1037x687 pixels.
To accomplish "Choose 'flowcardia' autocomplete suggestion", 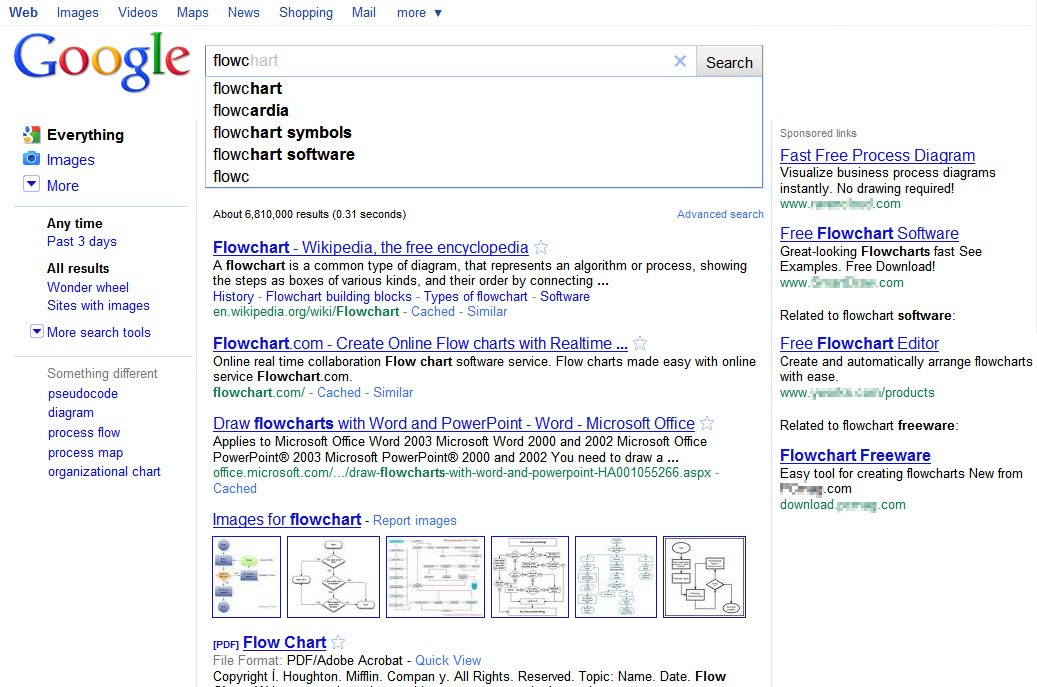I will coord(483,110).
